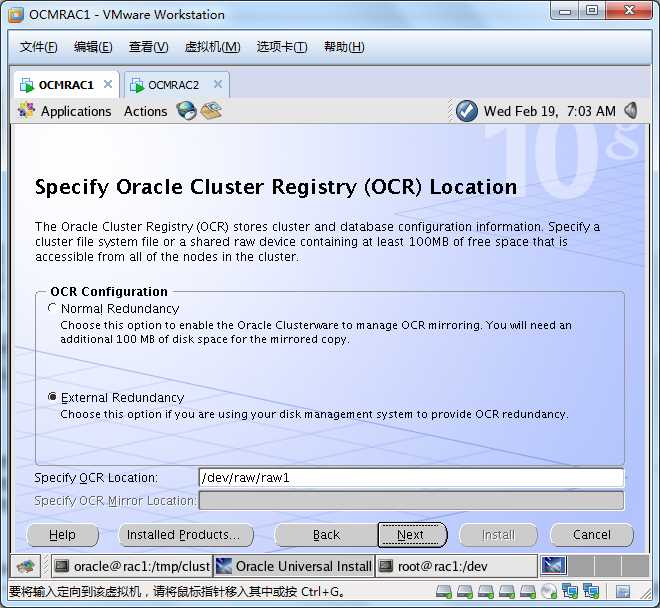Open the GNOME Applications menu icon

coord(26,111)
